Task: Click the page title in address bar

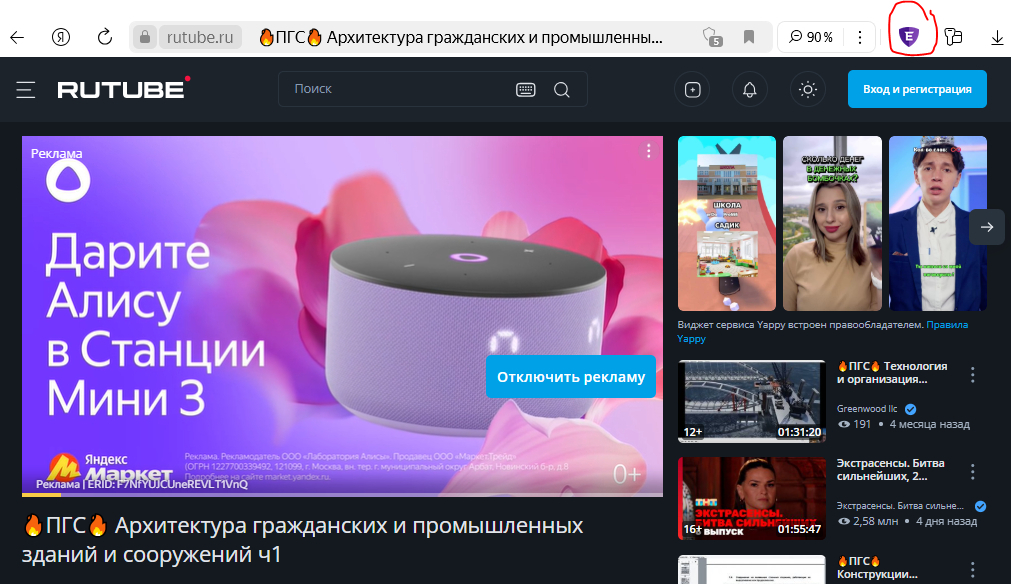Action: (461, 37)
